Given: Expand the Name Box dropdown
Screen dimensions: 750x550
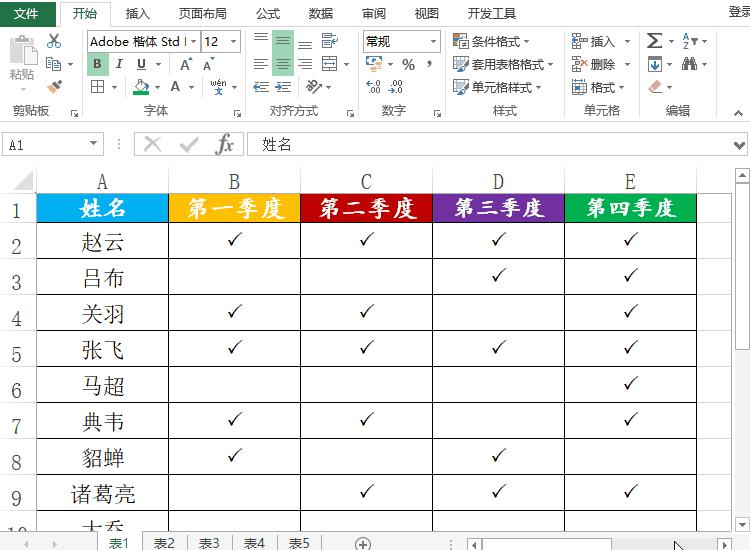Looking at the screenshot, I should click(93, 144).
